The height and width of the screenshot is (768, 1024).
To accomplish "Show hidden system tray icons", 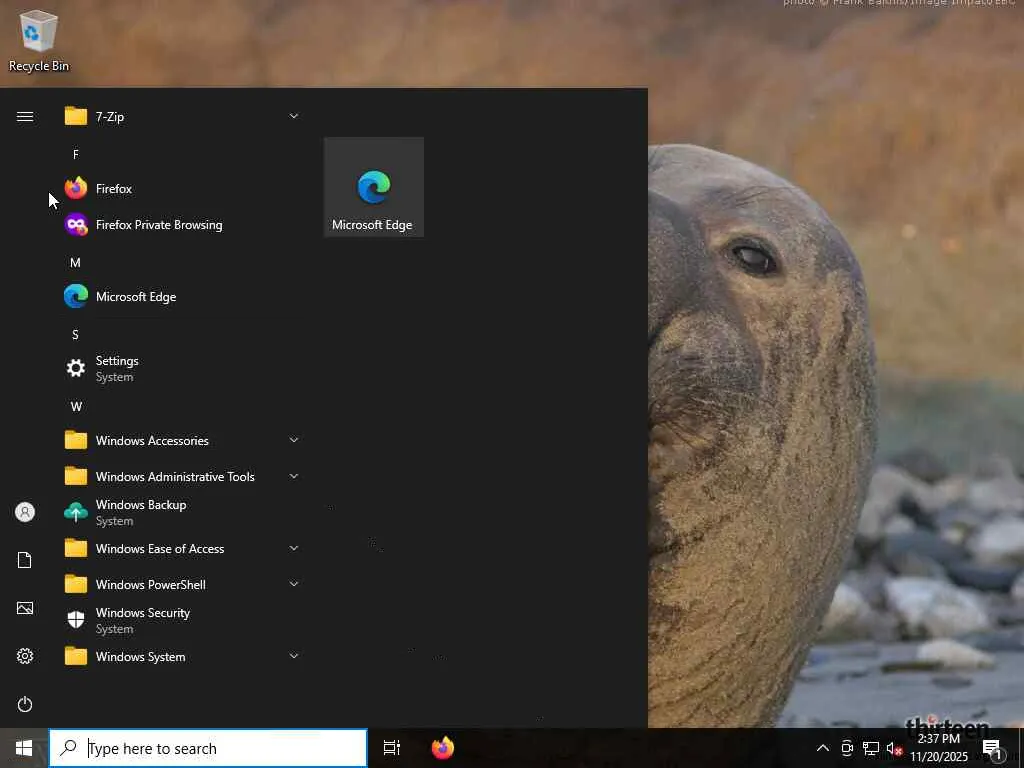I will (823, 748).
